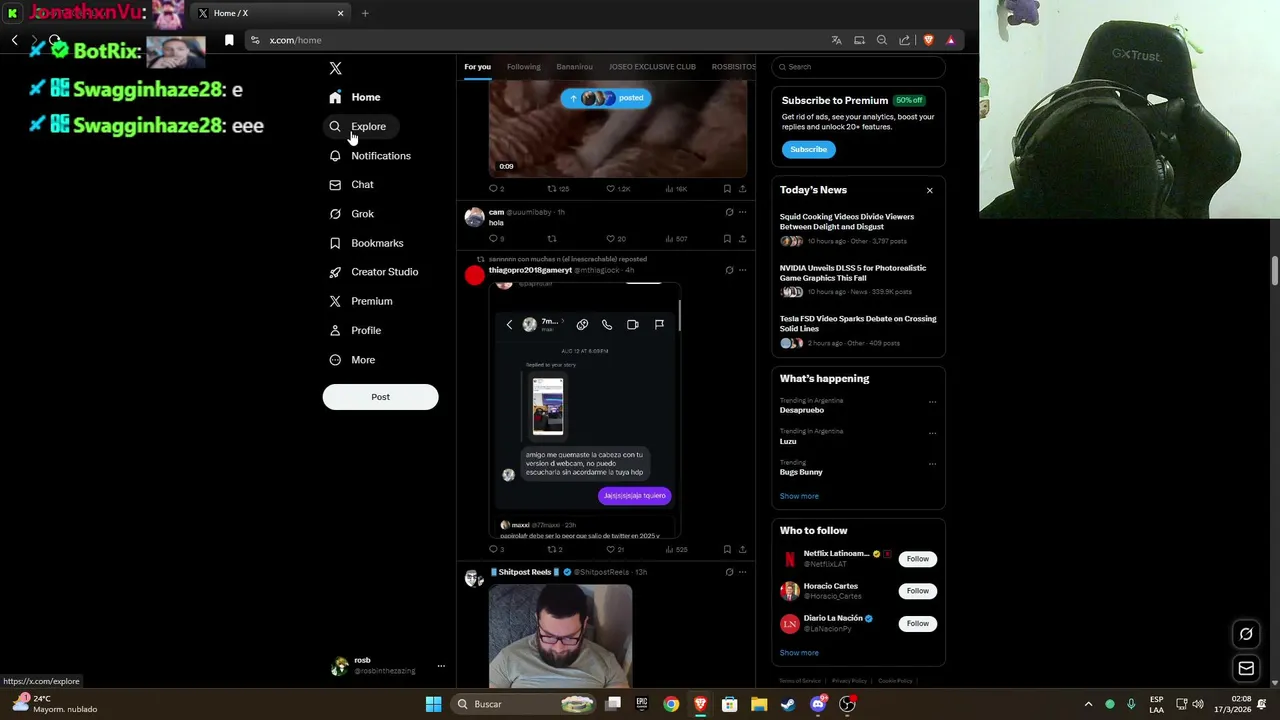Switch to the Bananirou tab
1280x720 pixels.
(574, 67)
